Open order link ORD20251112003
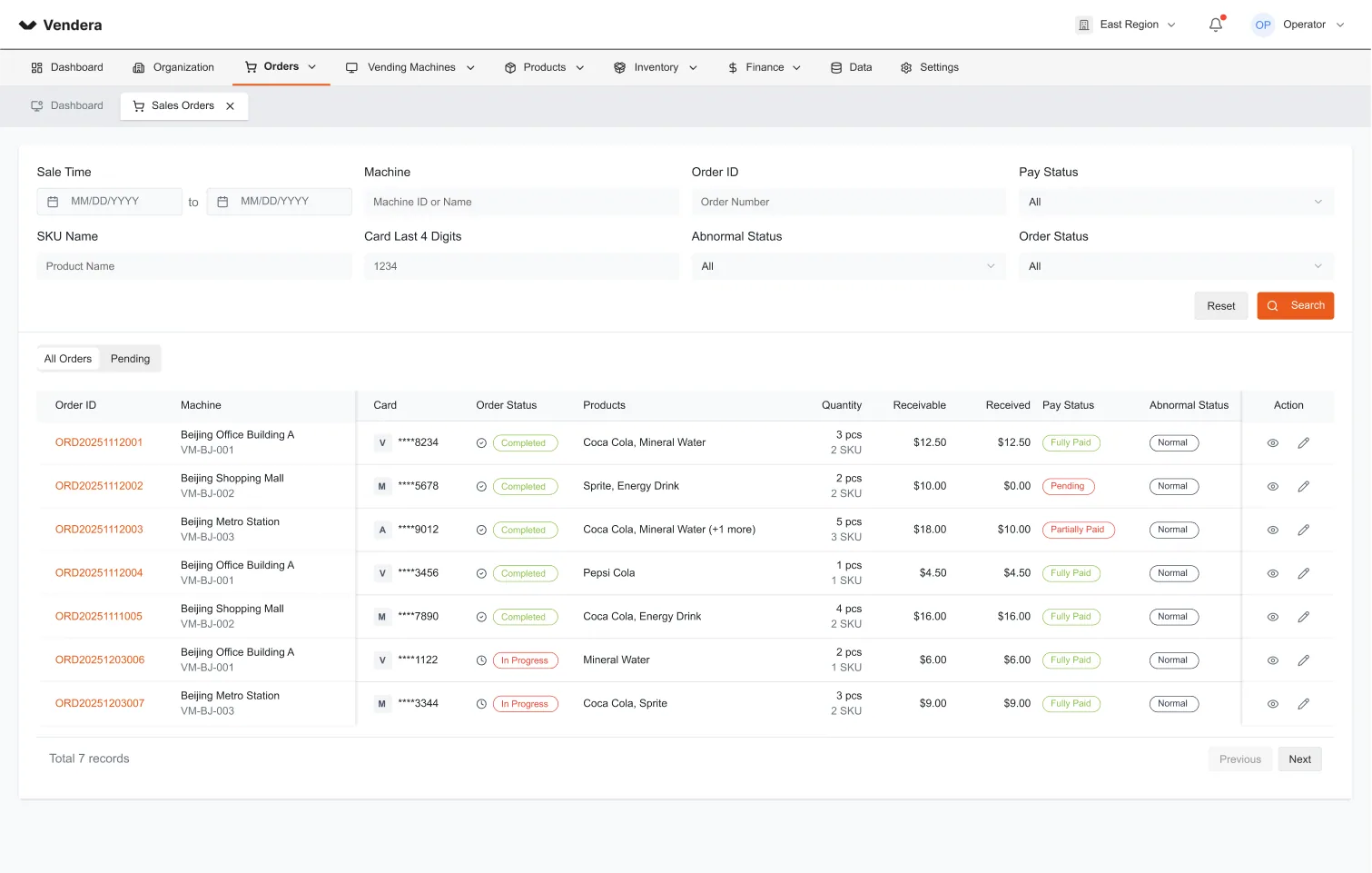 point(99,530)
